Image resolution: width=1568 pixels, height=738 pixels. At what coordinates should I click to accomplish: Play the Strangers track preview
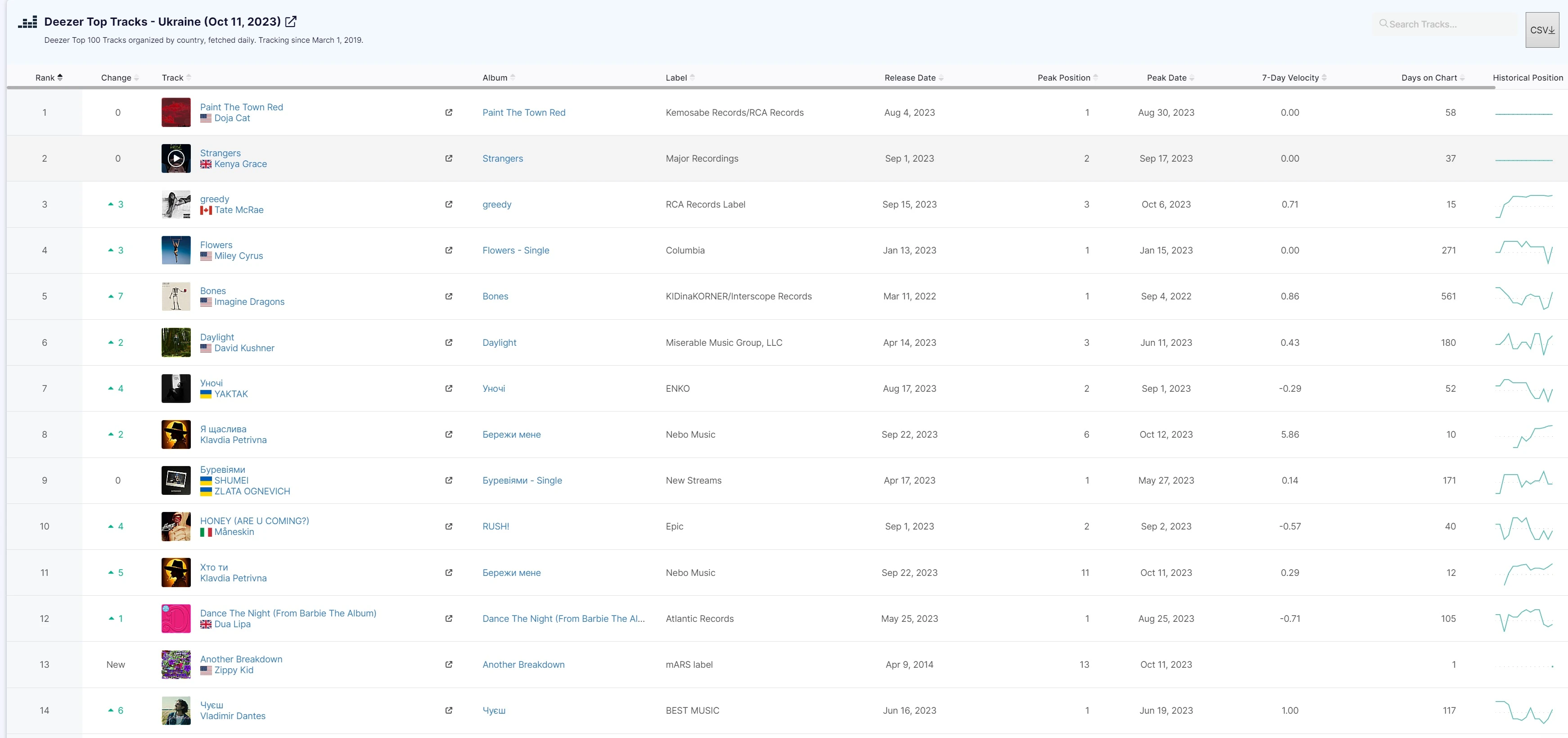pyautogui.click(x=176, y=158)
